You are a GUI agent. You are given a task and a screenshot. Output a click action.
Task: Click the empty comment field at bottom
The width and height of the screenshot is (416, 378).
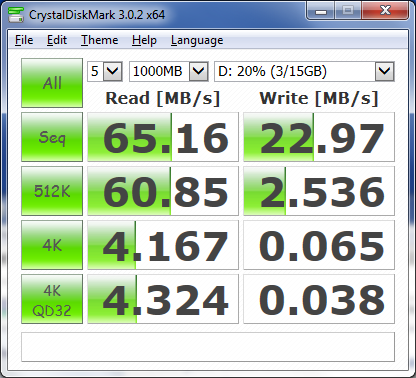pyautogui.click(x=208, y=347)
